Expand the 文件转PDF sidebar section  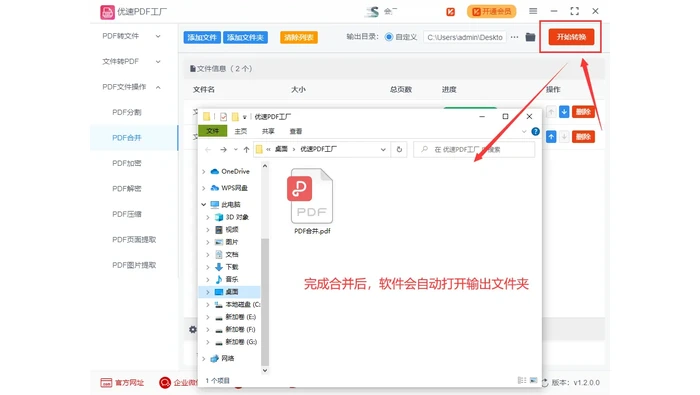coord(158,62)
